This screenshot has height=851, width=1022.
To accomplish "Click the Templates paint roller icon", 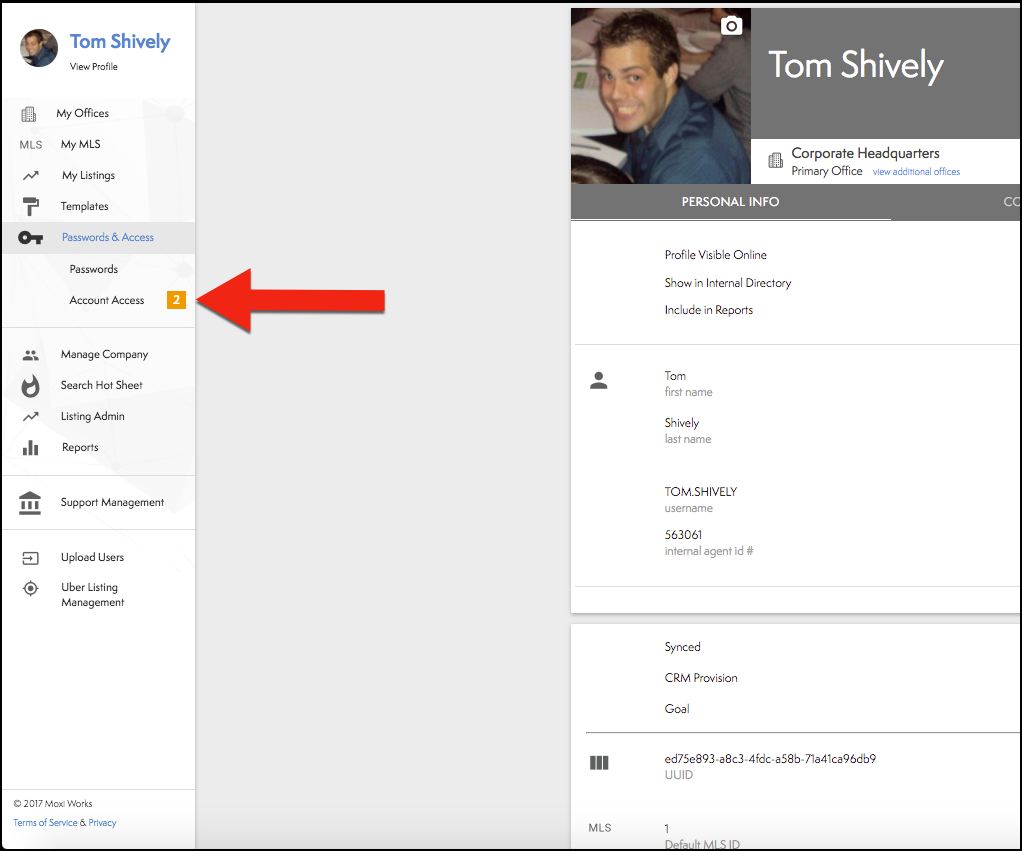I will 30,206.
